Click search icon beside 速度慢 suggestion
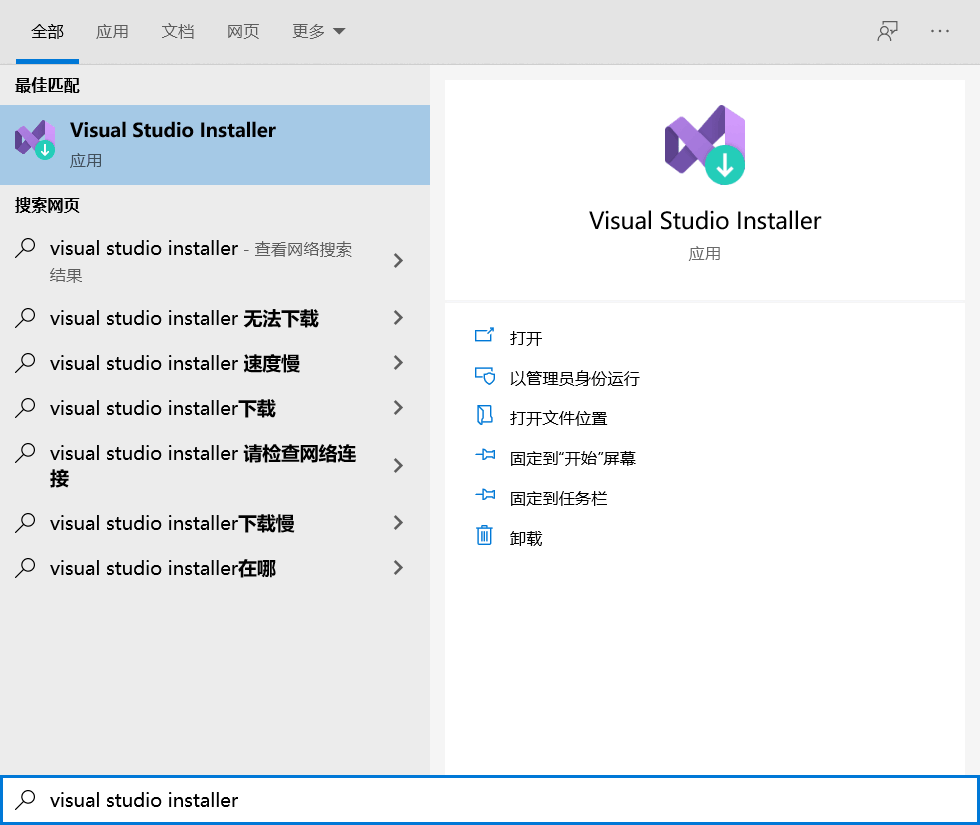This screenshot has width=980, height=825. click(x=25, y=362)
